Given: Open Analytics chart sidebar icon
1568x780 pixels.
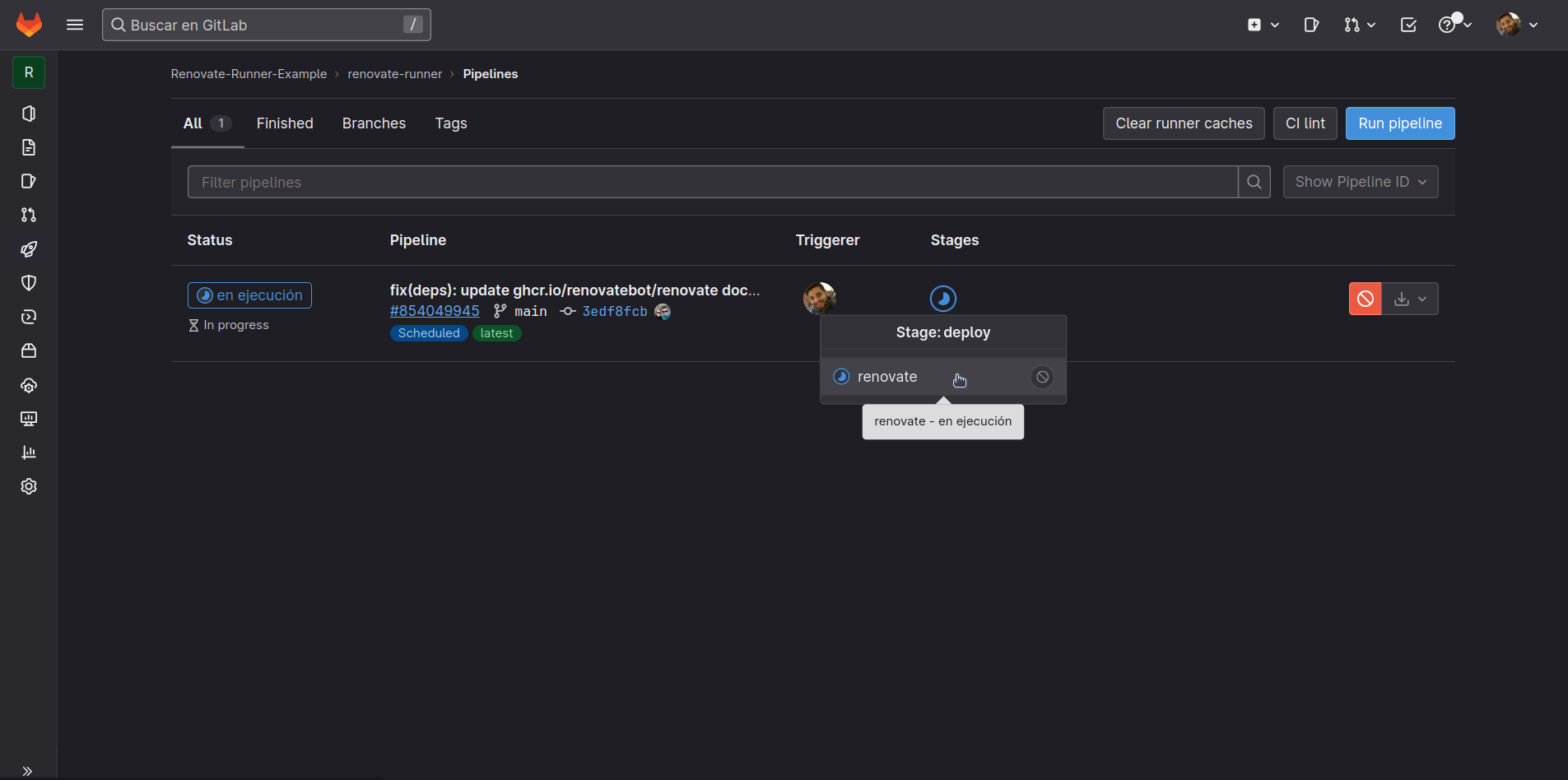Looking at the screenshot, I should click(29, 453).
